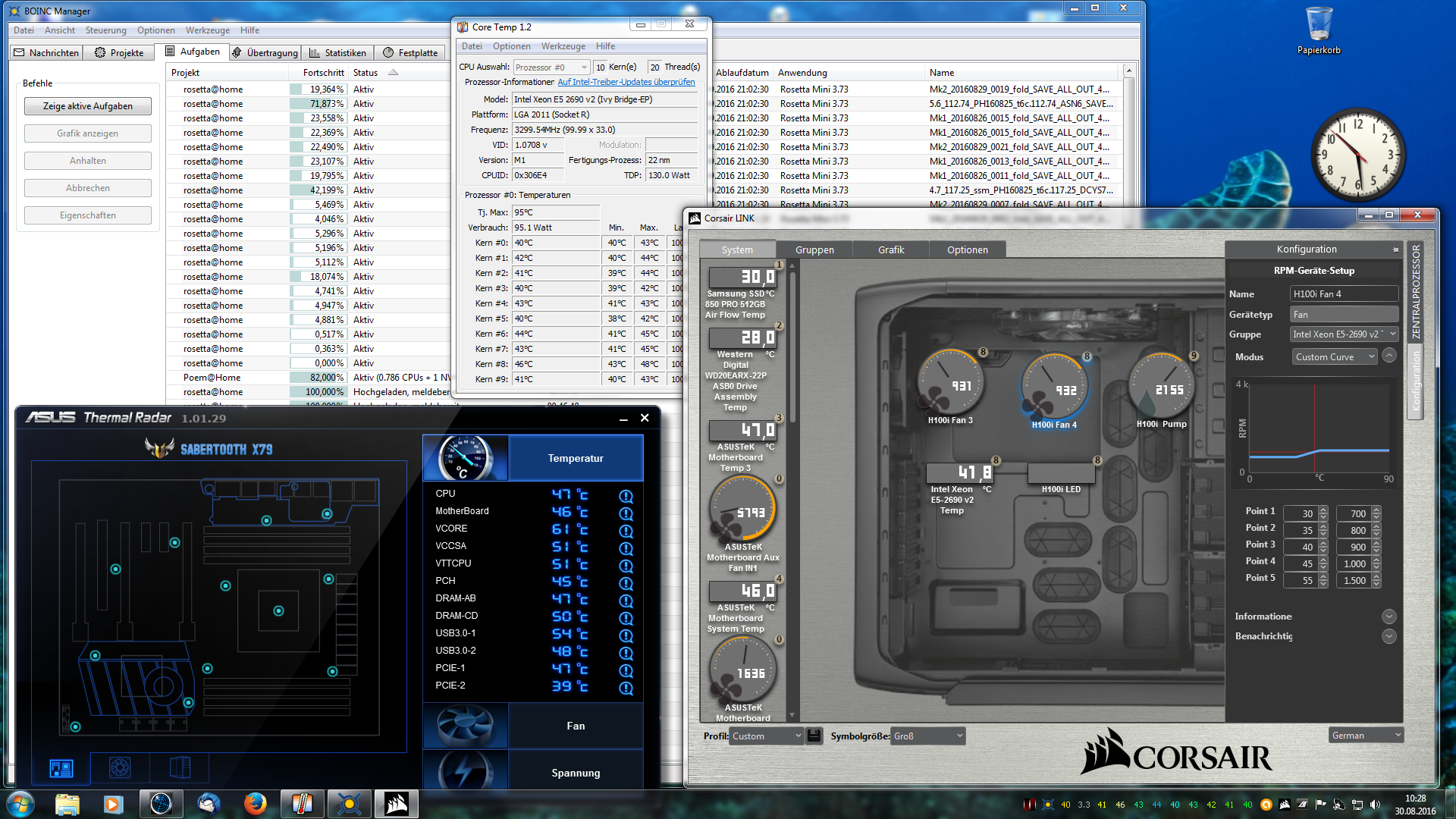Select the H100i Fan 3 gauge in Corsair LINK

click(950, 382)
